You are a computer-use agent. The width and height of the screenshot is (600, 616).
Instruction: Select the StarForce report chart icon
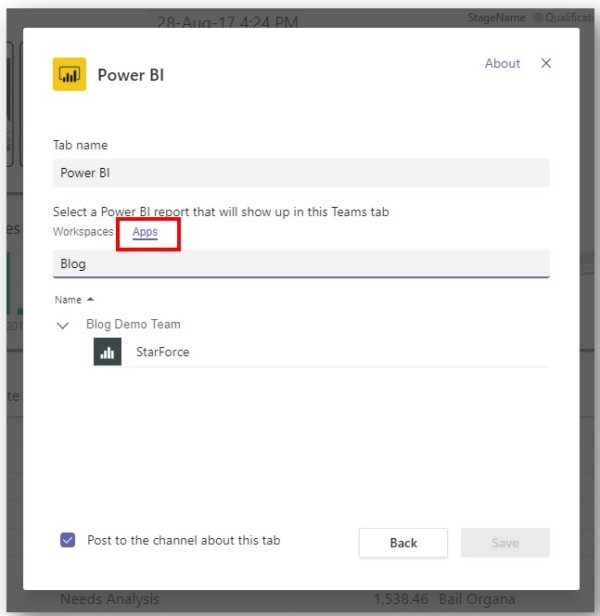coord(107,352)
